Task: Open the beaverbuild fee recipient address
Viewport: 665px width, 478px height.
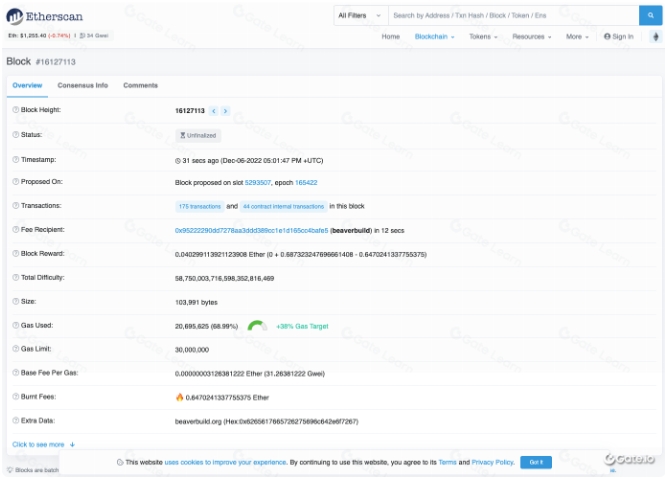Action: (251, 231)
